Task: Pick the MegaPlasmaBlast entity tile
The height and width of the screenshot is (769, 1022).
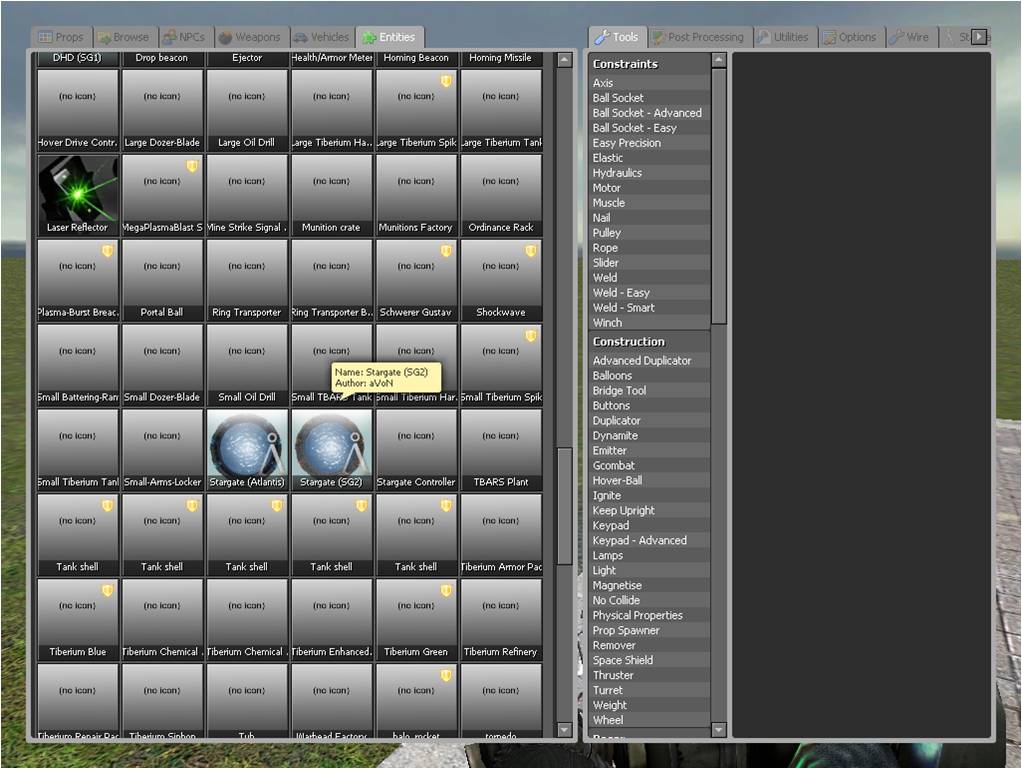Action: pos(162,195)
